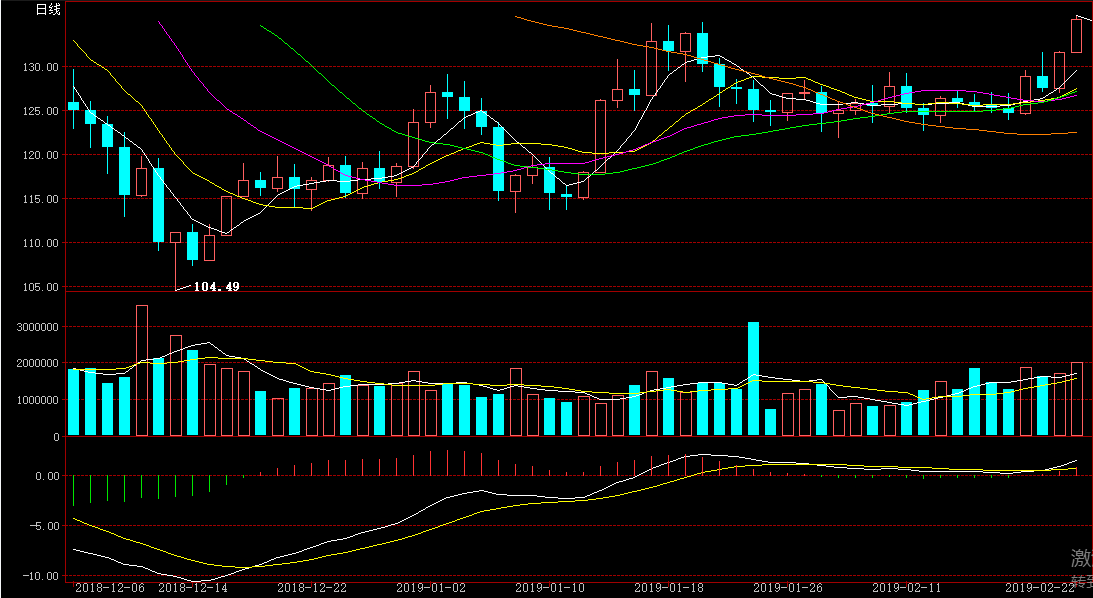Select the 2018-12-22 date label
1093x598 pixels.
click(312, 589)
